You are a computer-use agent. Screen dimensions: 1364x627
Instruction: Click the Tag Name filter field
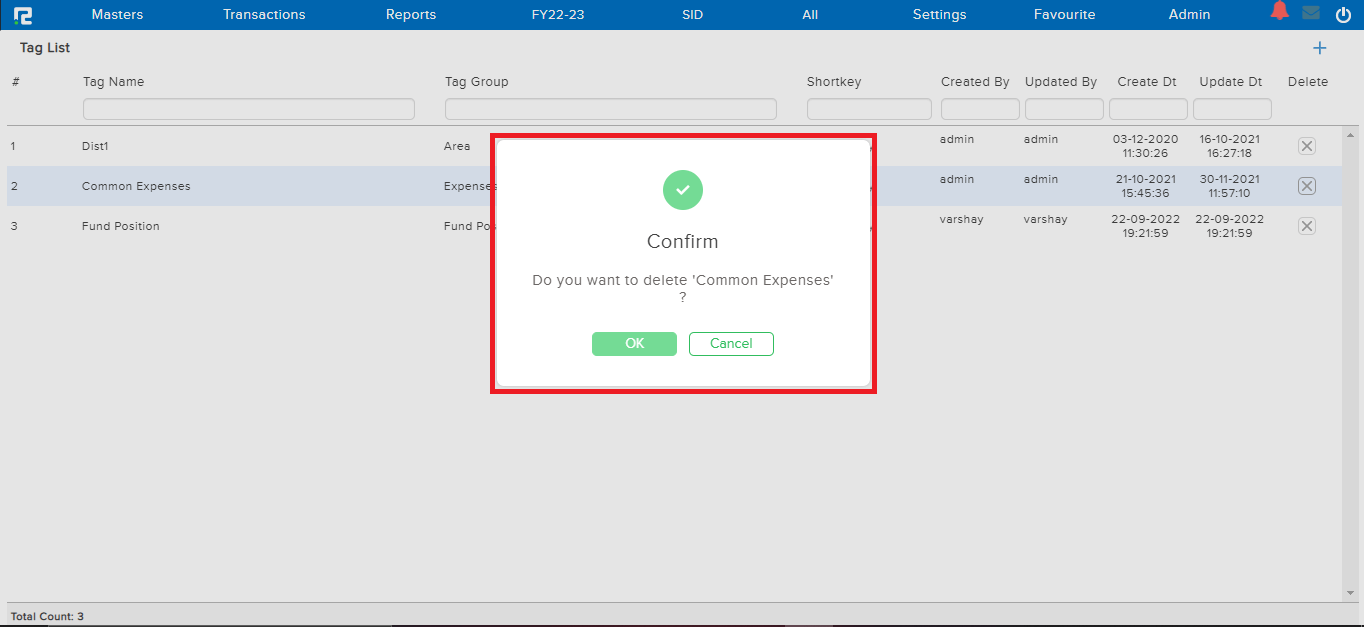248,109
